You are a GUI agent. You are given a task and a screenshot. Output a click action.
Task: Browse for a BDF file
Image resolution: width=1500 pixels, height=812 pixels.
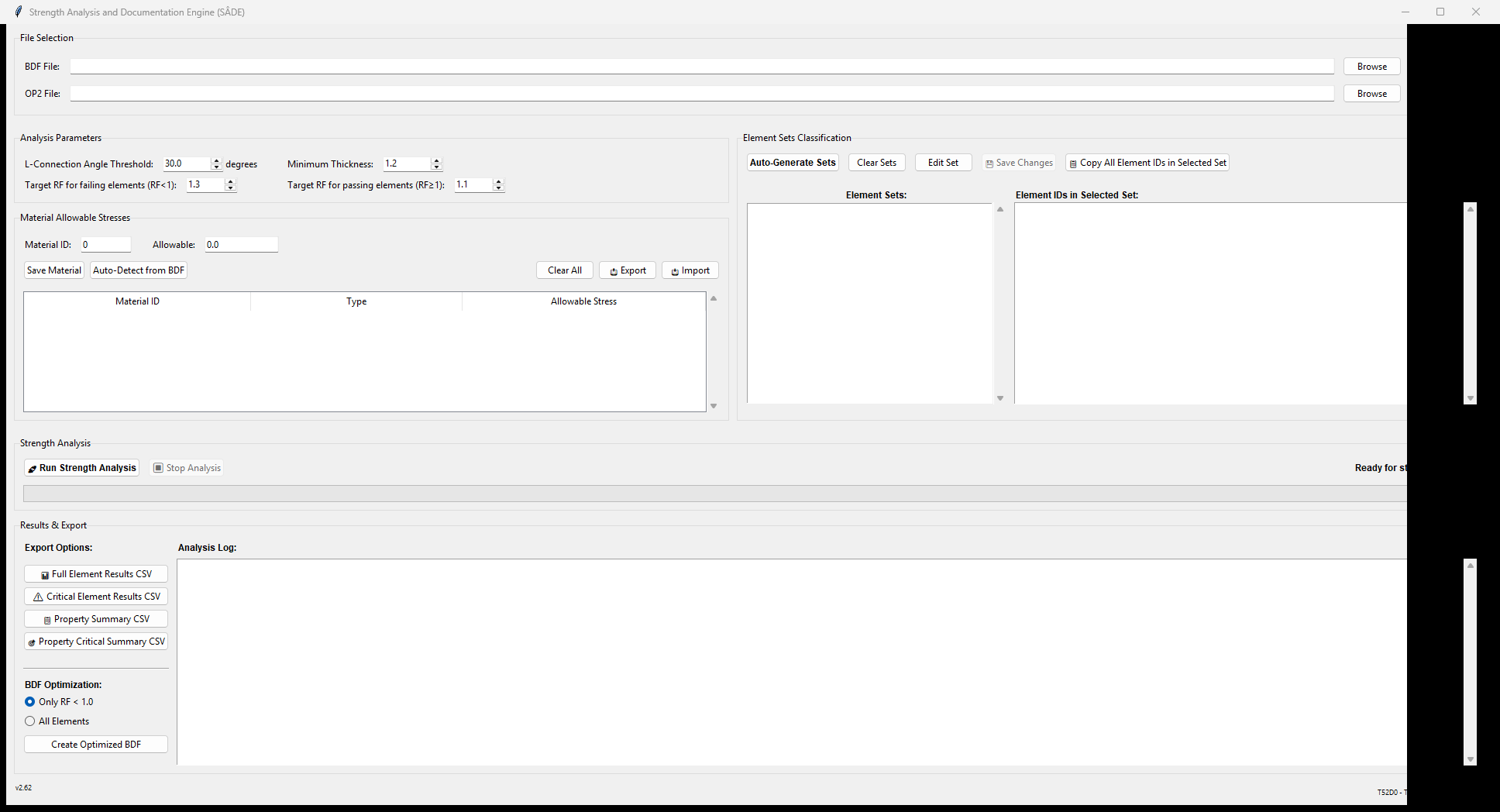1371,66
